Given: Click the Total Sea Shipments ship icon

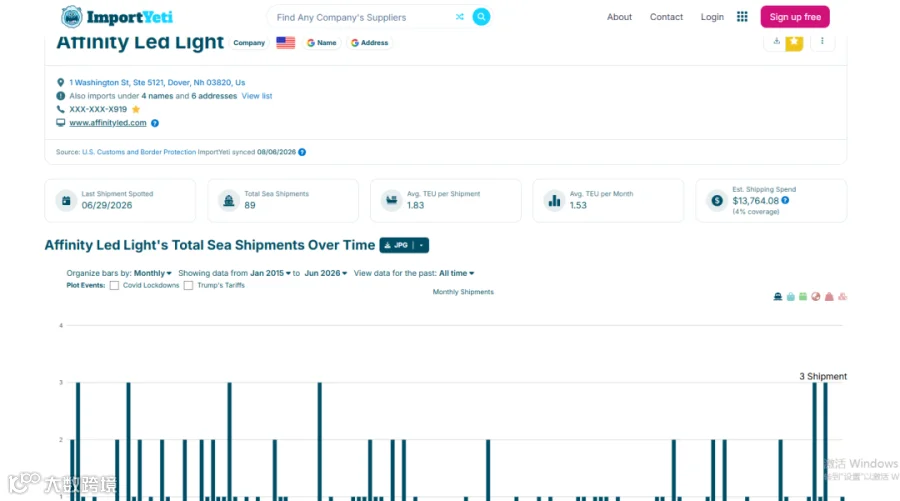Looking at the screenshot, I should click(228, 200).
